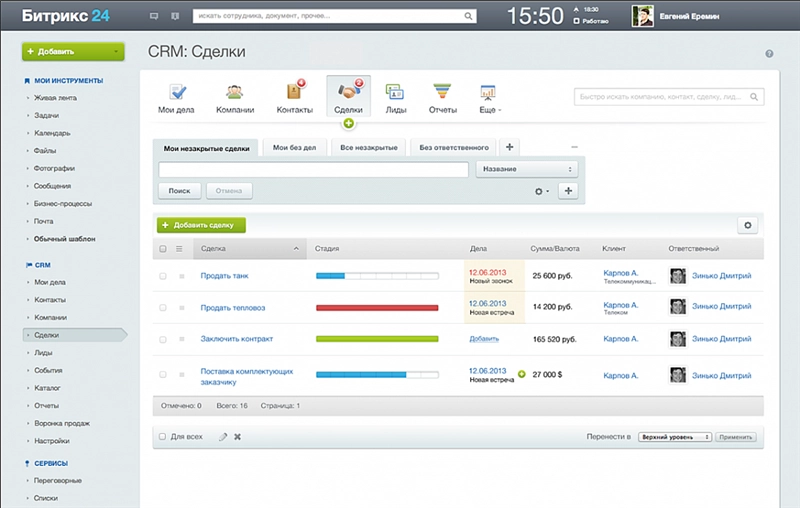Click the pencil edit icon below table
The image size is (800, 508).
click(x=223, y=437)
